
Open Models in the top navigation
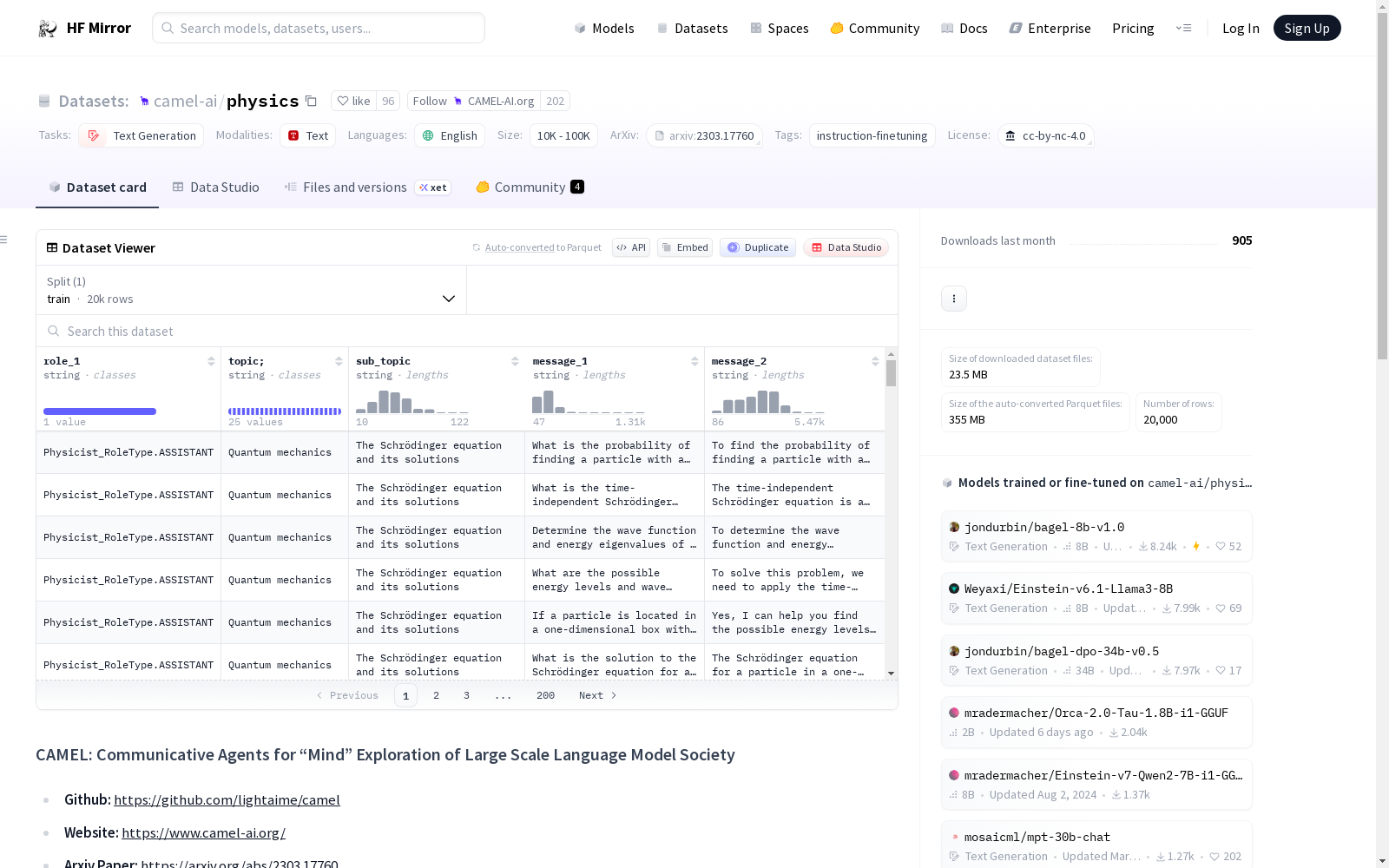click(604, 29)
